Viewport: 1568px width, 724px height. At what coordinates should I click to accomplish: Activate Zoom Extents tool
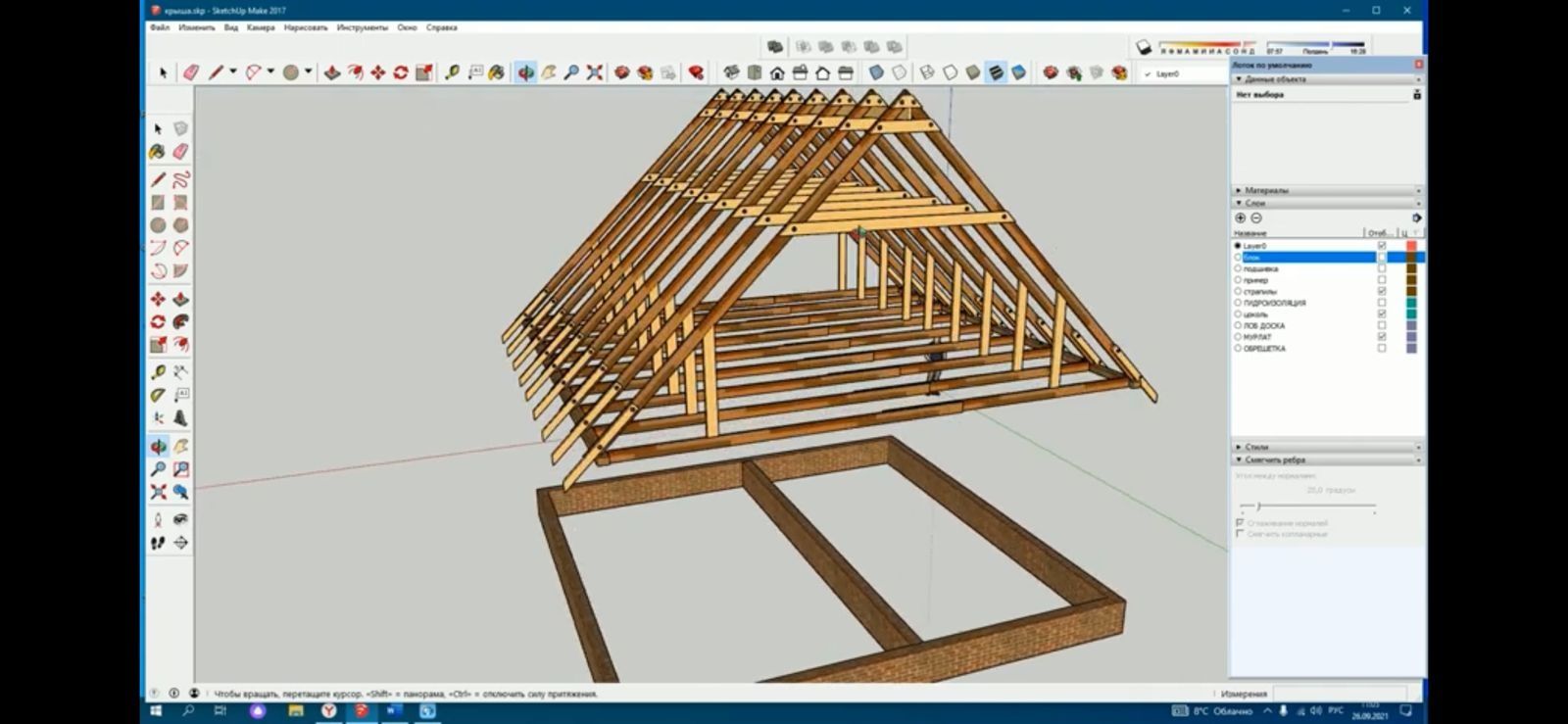(x=595, y=72)
